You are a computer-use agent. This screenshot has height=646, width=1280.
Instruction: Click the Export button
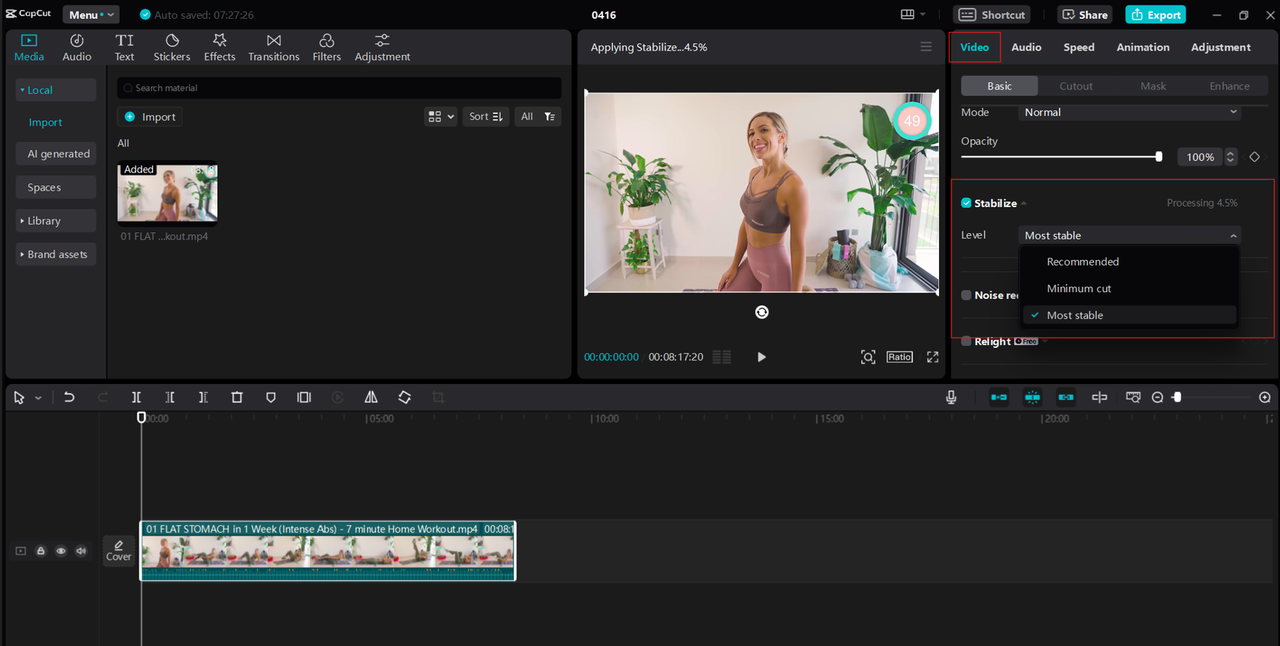[1155, 15]
